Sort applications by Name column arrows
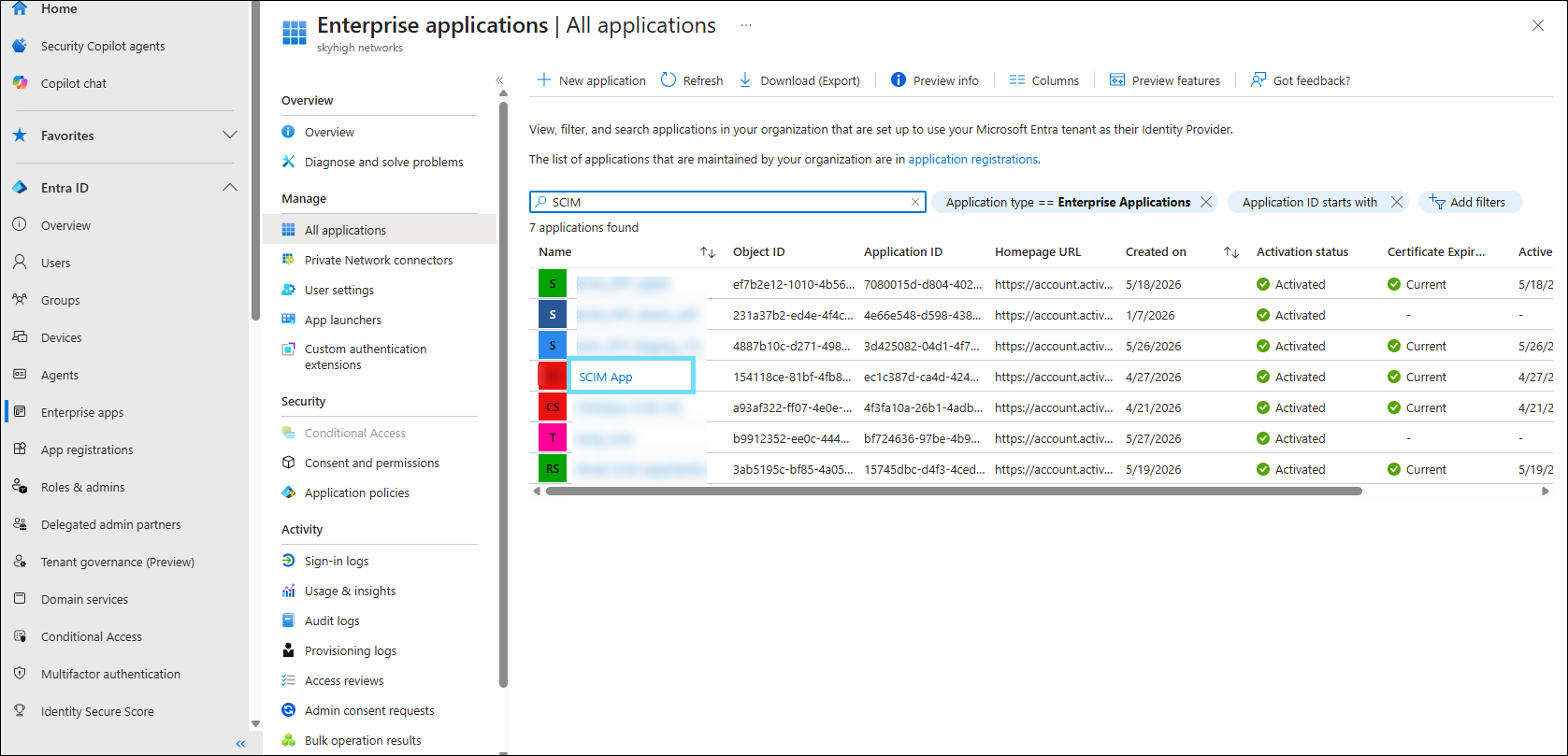 click(x=708, y=252)
